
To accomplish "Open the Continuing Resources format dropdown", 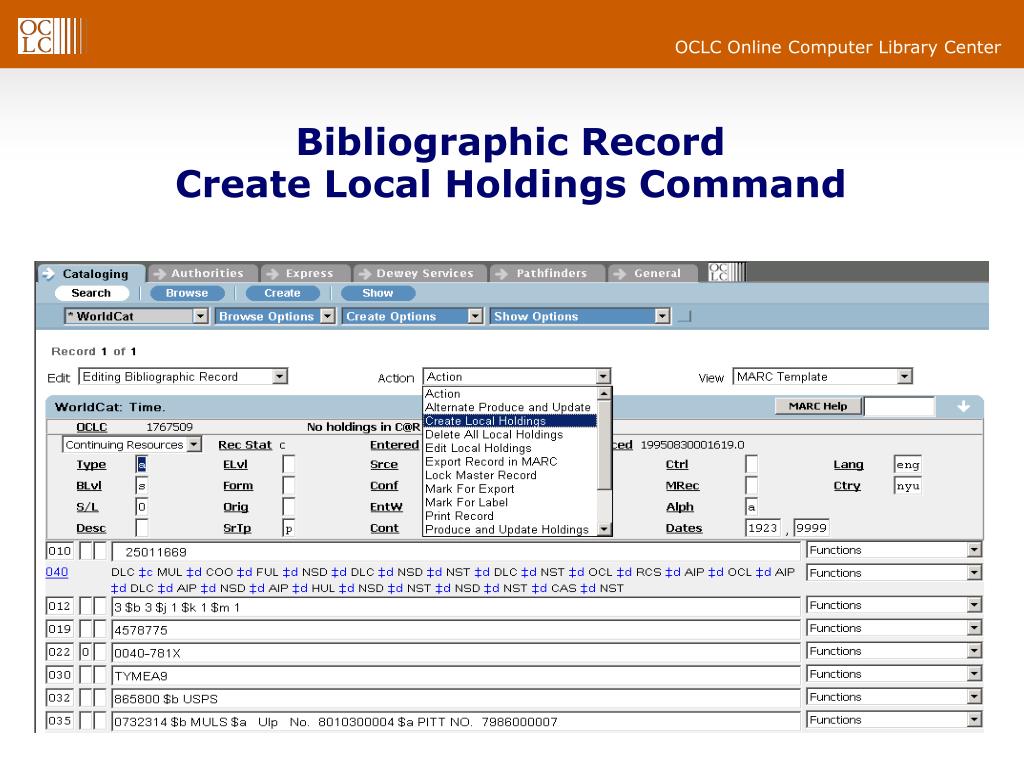I will pyautogui.click(x=131, y=445).
